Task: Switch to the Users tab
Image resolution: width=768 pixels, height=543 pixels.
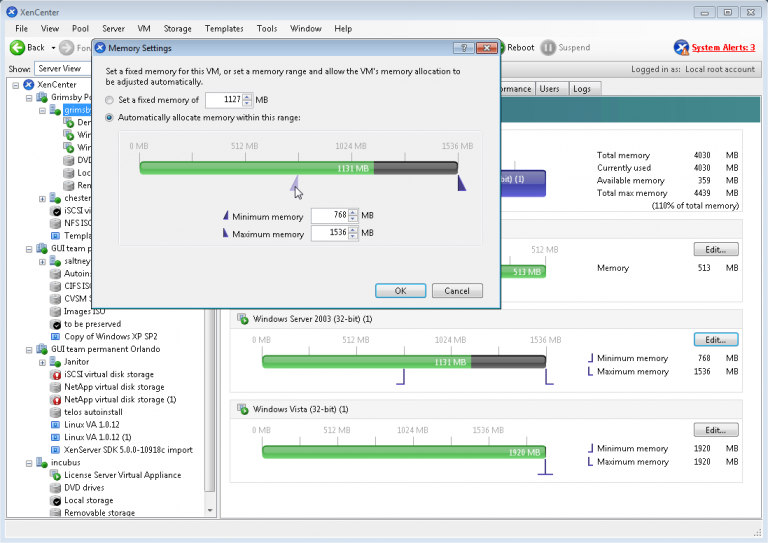Action: tap(549, 89)
